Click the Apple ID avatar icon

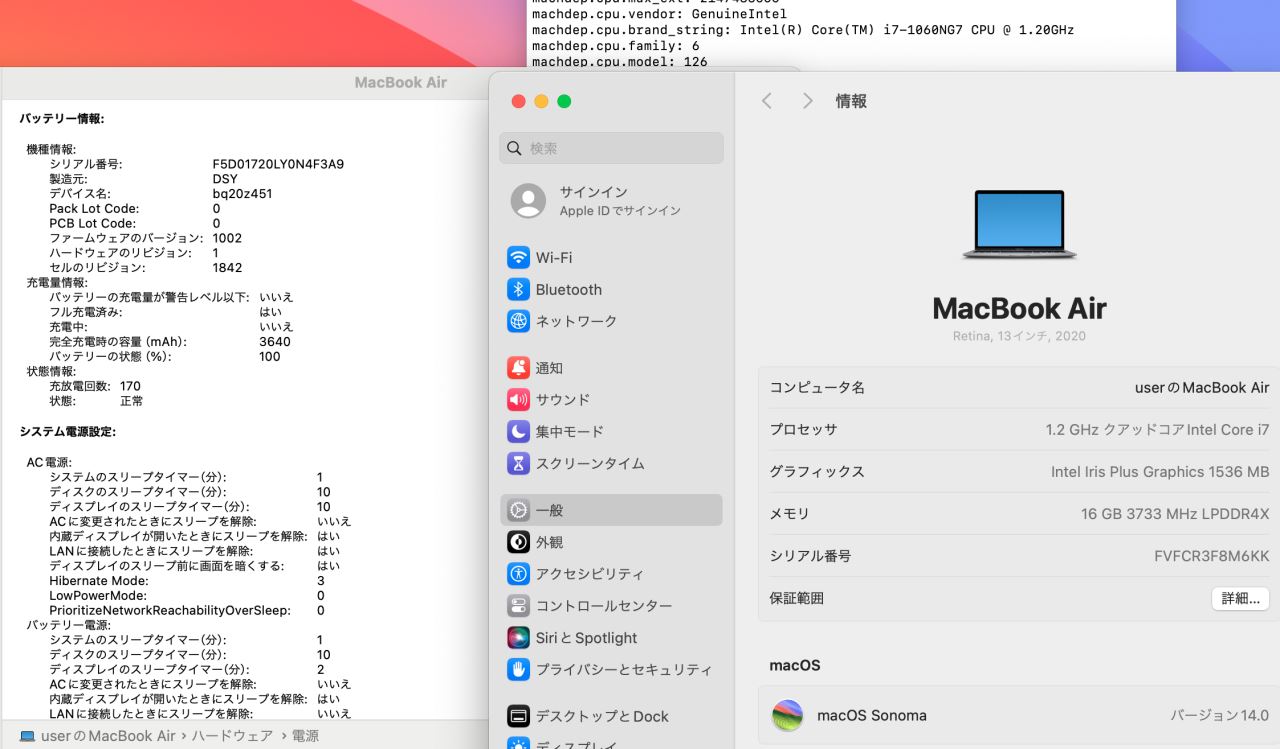coord(528,201)
